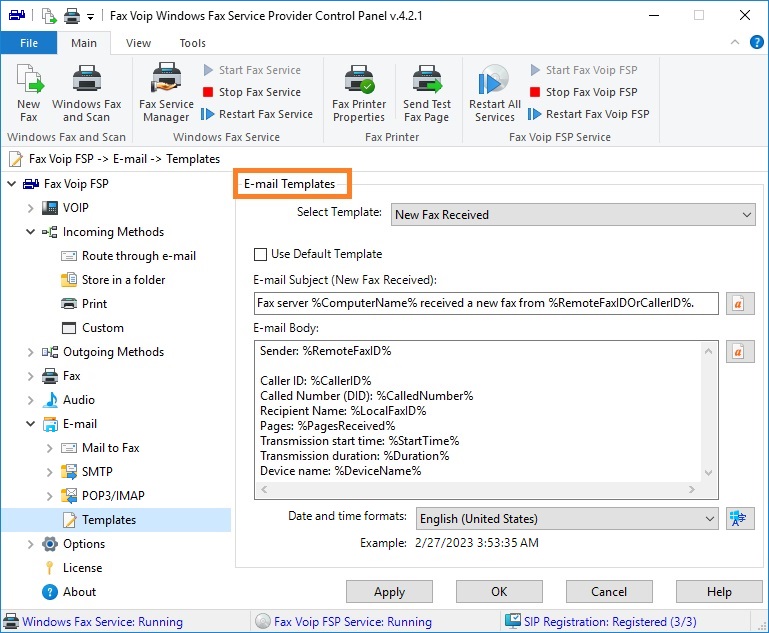Screen dimensions: 769x633
Task: Stop the Windows Fax Service
Action: (x=252, y=92)
